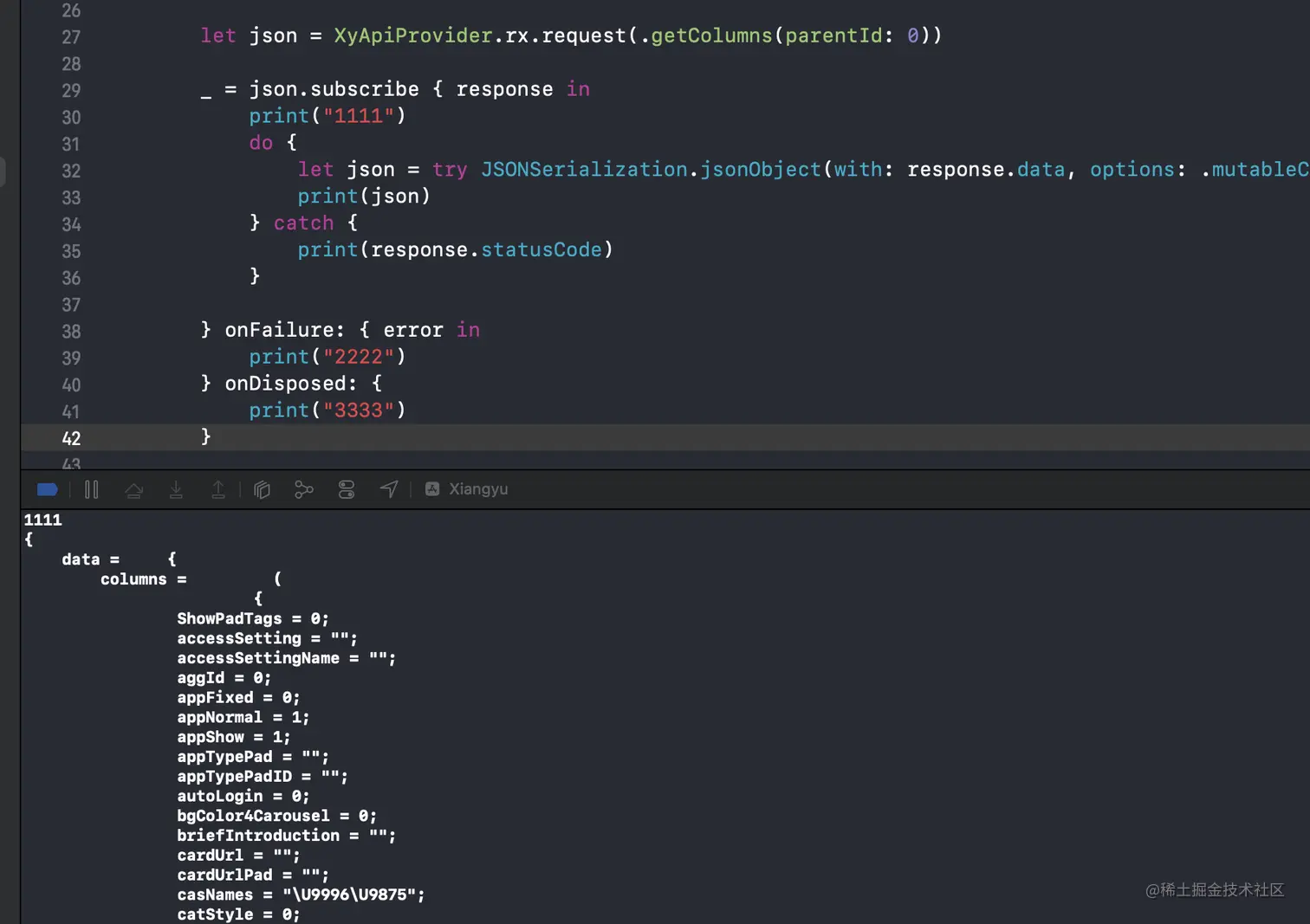Click the do keyword
This screenshot has width=1310, height=924.
click(261, 143)
